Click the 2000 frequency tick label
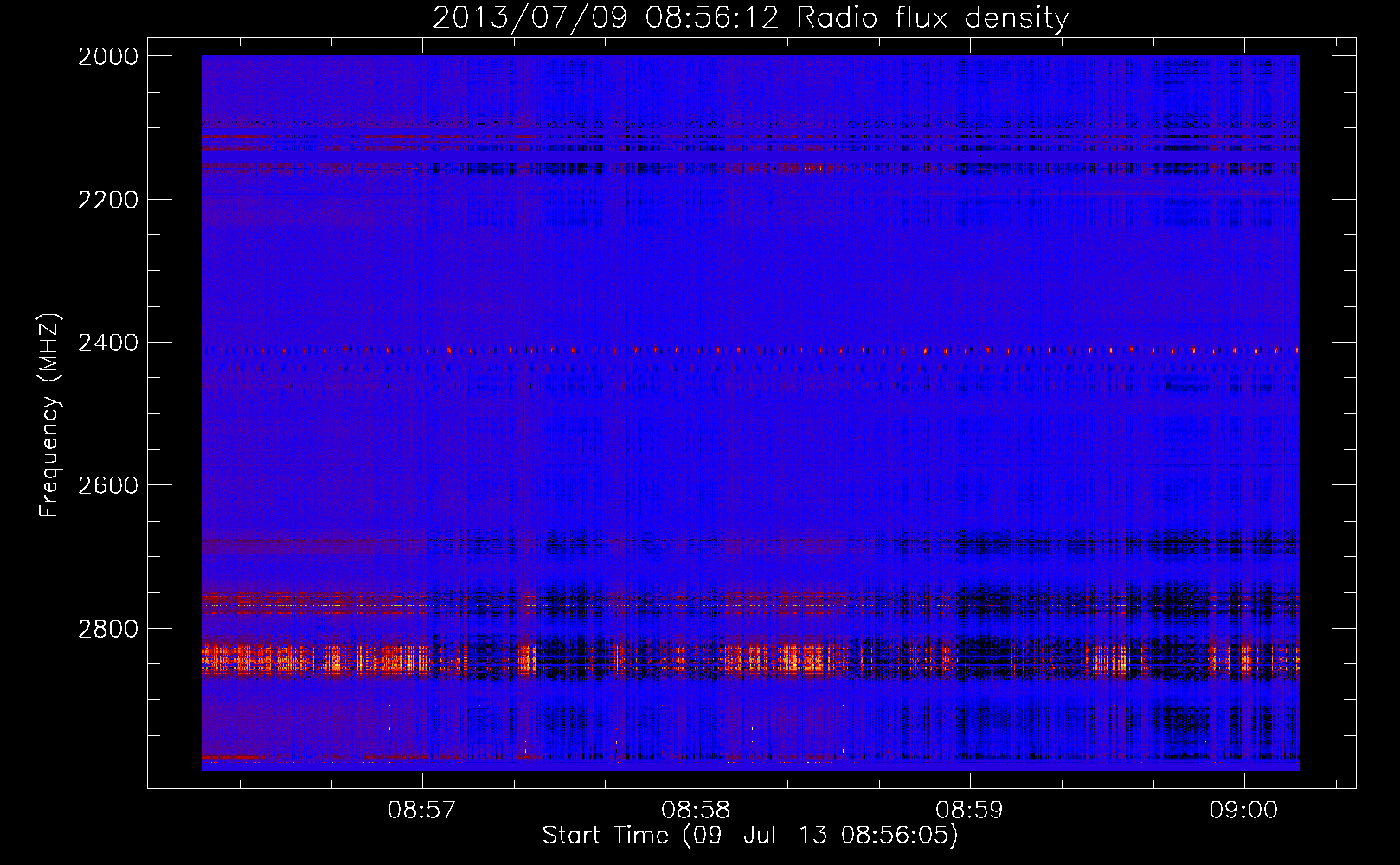1400x865 pixels. 108,56
